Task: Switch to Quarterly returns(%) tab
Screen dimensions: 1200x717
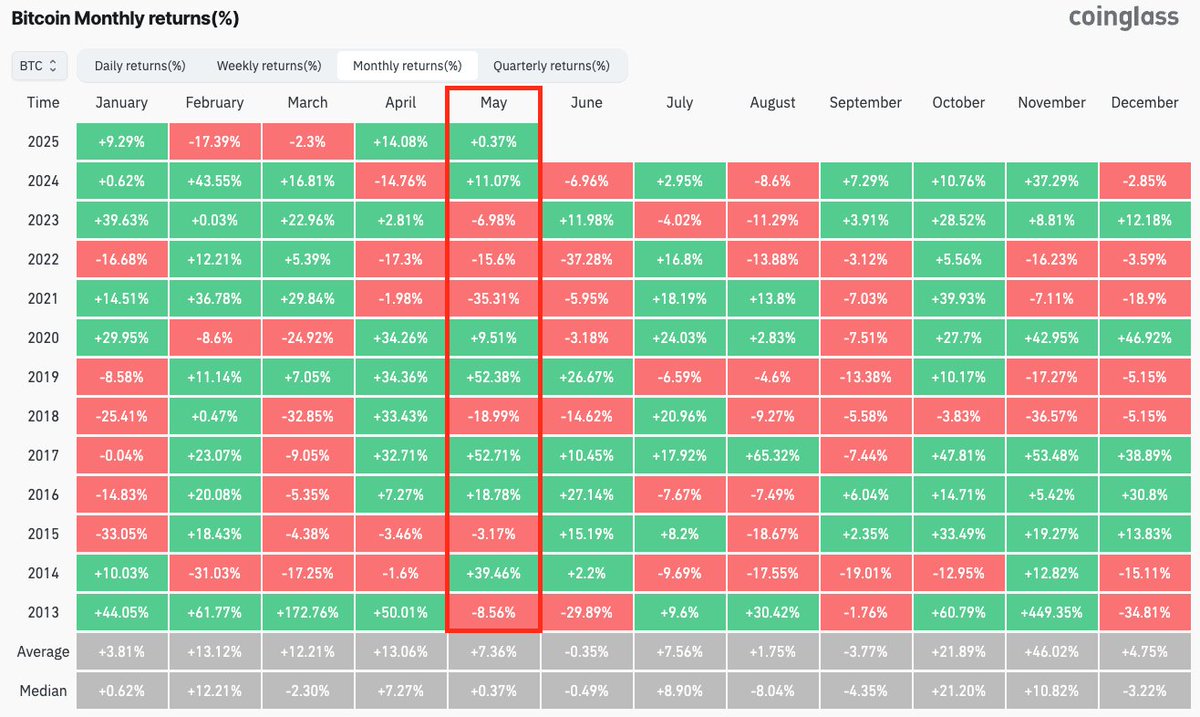Action: coord(551,66)
